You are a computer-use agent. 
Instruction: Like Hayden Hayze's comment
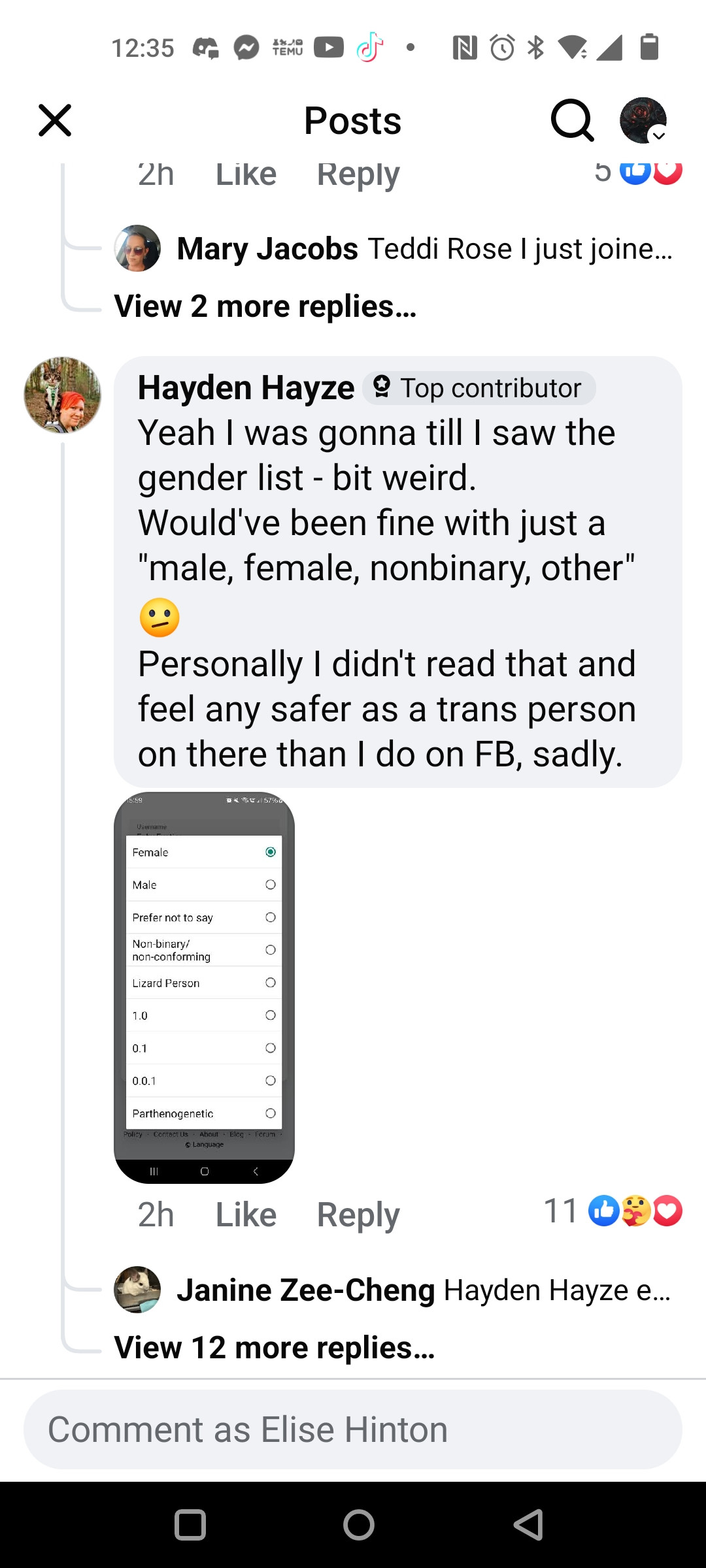[x=246, y=1215]
